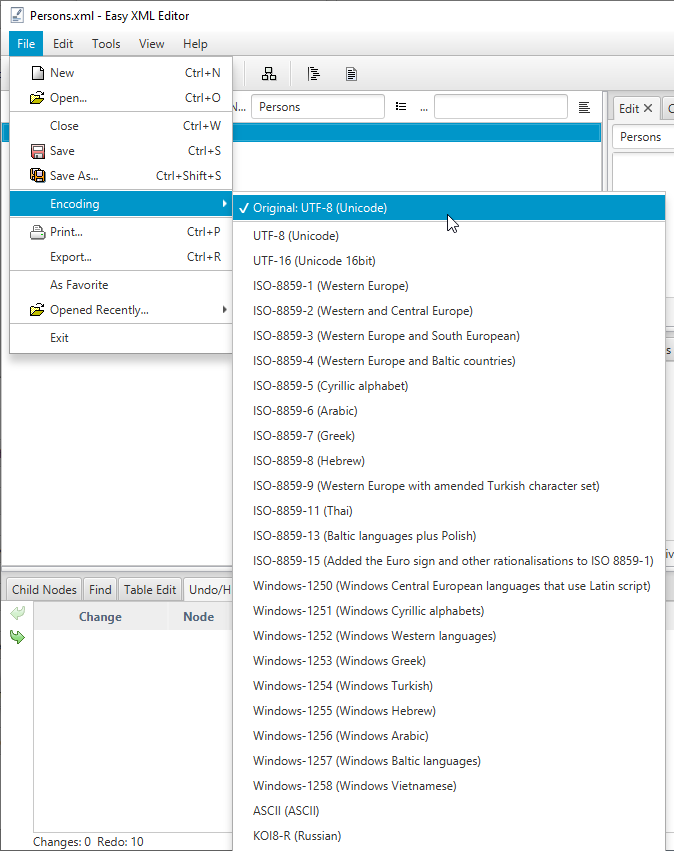The width and height of the screenshot is (674, 851).
Task: Select Windows-1251 Cyrillic alphabets encoding
Action: pos(449,611)
